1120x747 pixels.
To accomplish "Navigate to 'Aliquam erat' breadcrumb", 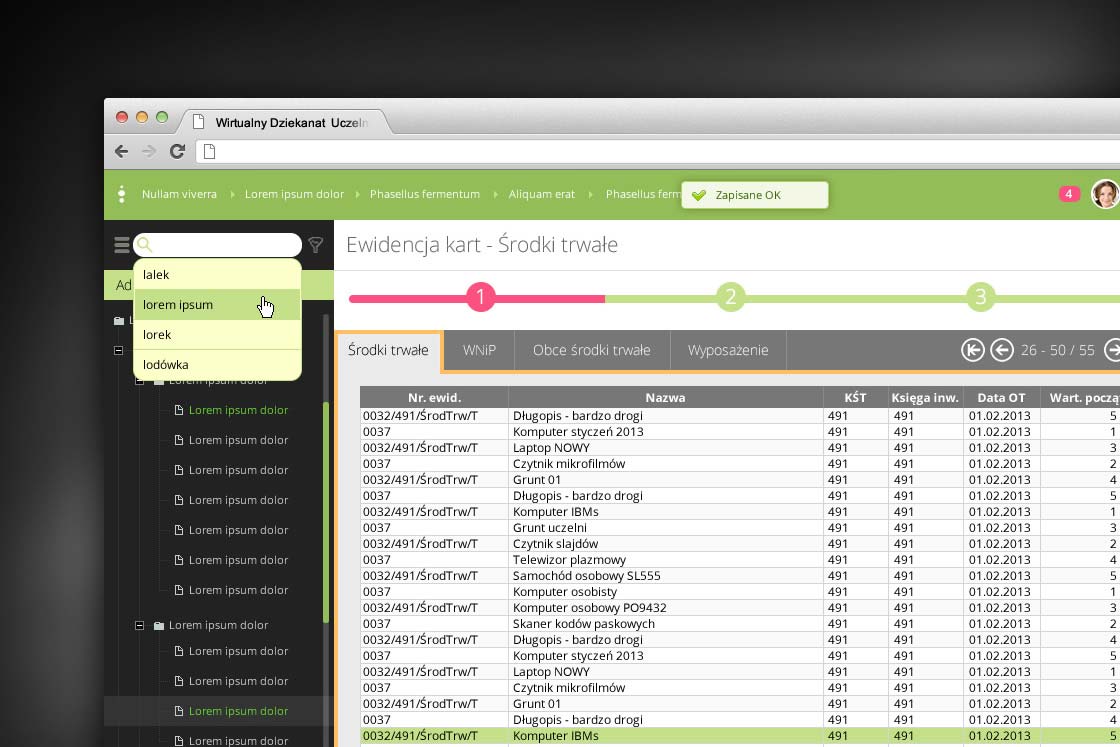I will click(x=541, y=194).
